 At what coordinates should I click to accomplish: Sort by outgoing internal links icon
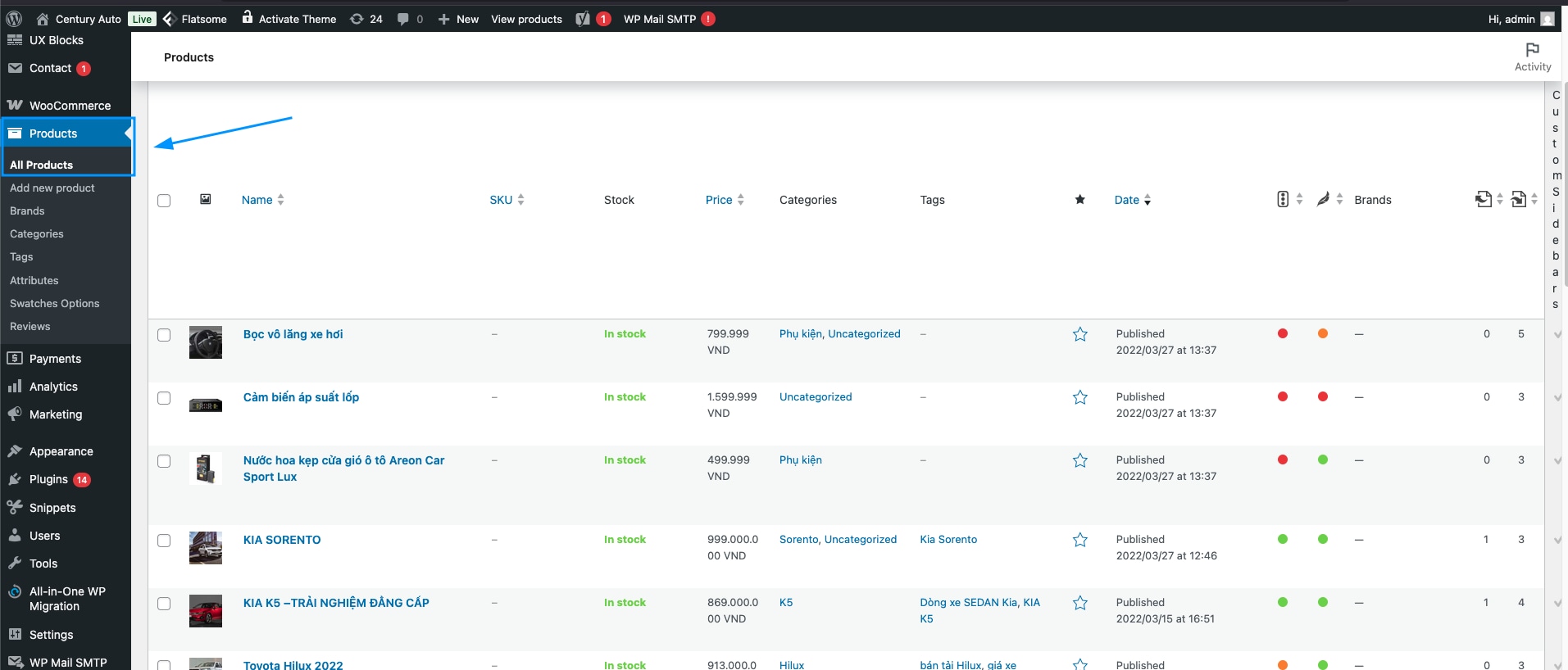tap(1483, 199)
